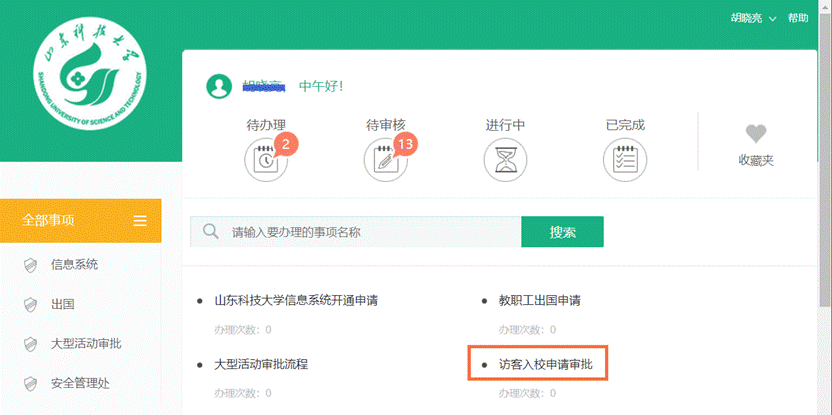Open 教职工出国申请 link
Image resolution: width=832 pixels, height=415 pixels.
(x=539, y=300)
